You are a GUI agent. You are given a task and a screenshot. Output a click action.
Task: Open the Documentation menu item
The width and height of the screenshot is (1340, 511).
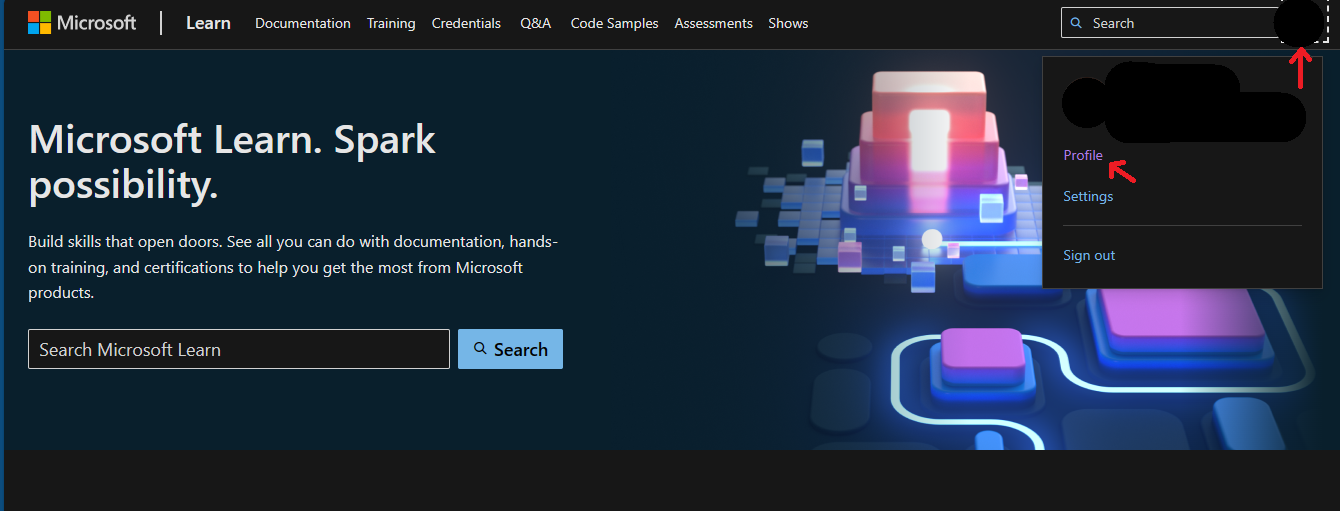pyautogui.click(x=303, y=23)
